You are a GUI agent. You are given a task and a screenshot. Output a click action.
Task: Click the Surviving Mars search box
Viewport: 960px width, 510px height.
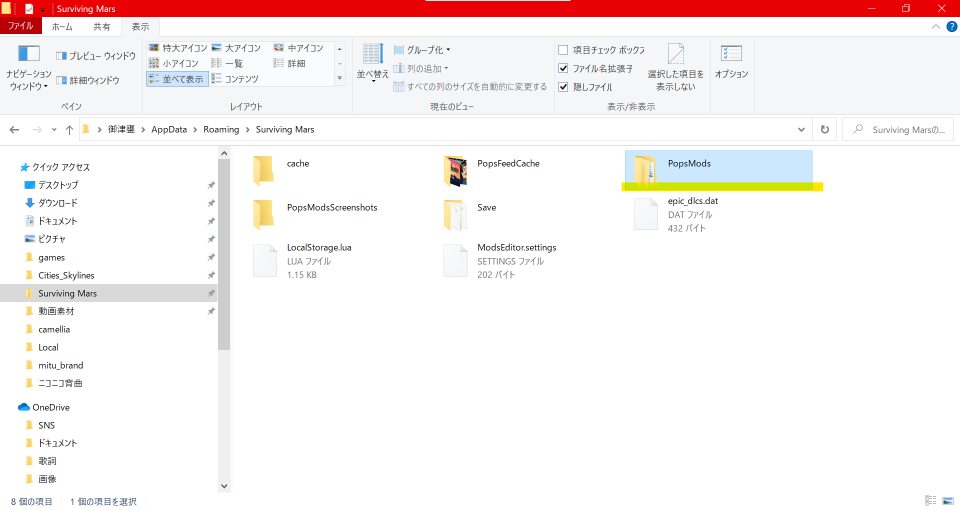pos(898,130)
